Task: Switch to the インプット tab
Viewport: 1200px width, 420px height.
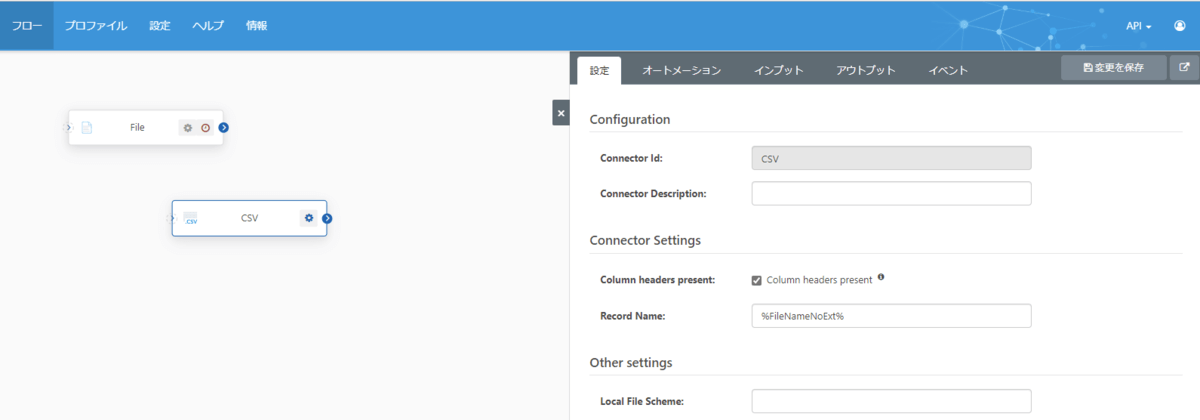Action: coord(779,70)
